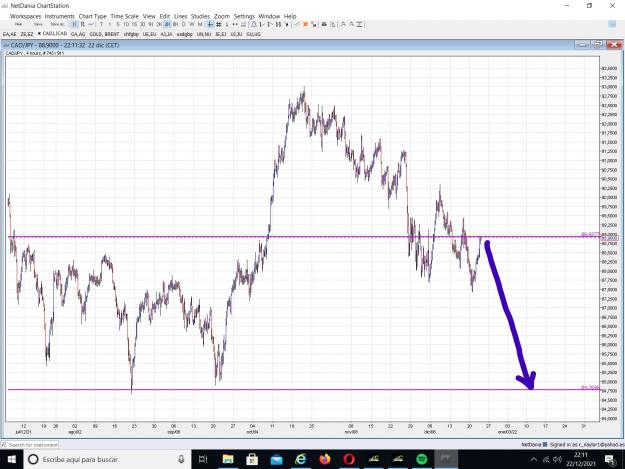
Task: Click the alert bell icon in toolbar
Action: click(254, 24)
